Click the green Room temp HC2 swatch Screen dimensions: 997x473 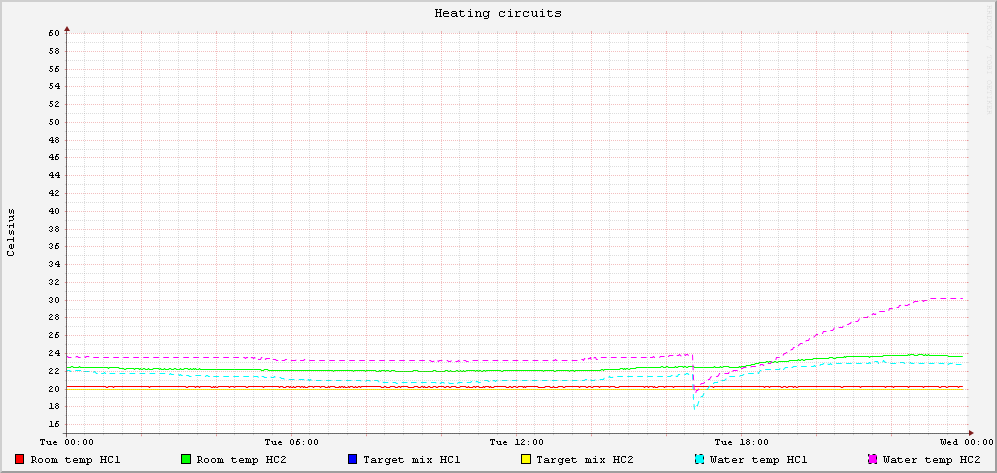pyautogui.click(x=186, y=460)
